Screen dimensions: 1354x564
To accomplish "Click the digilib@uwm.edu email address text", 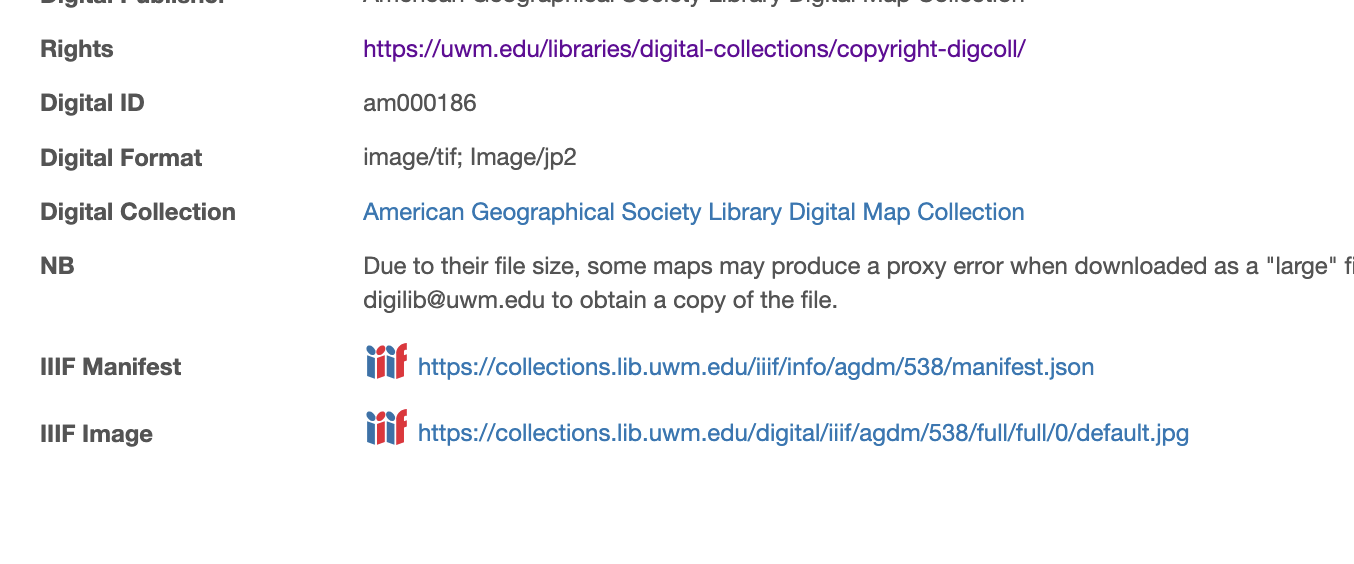I will coord(453,300).
